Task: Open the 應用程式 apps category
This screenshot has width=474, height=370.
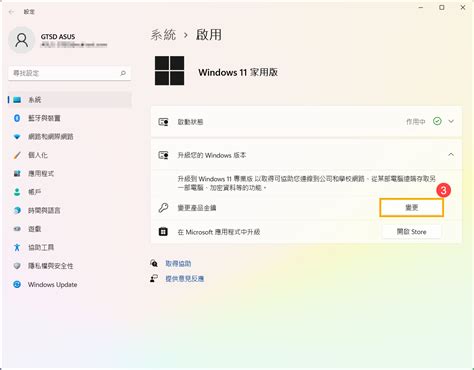Action: click(x=69, y=173)
